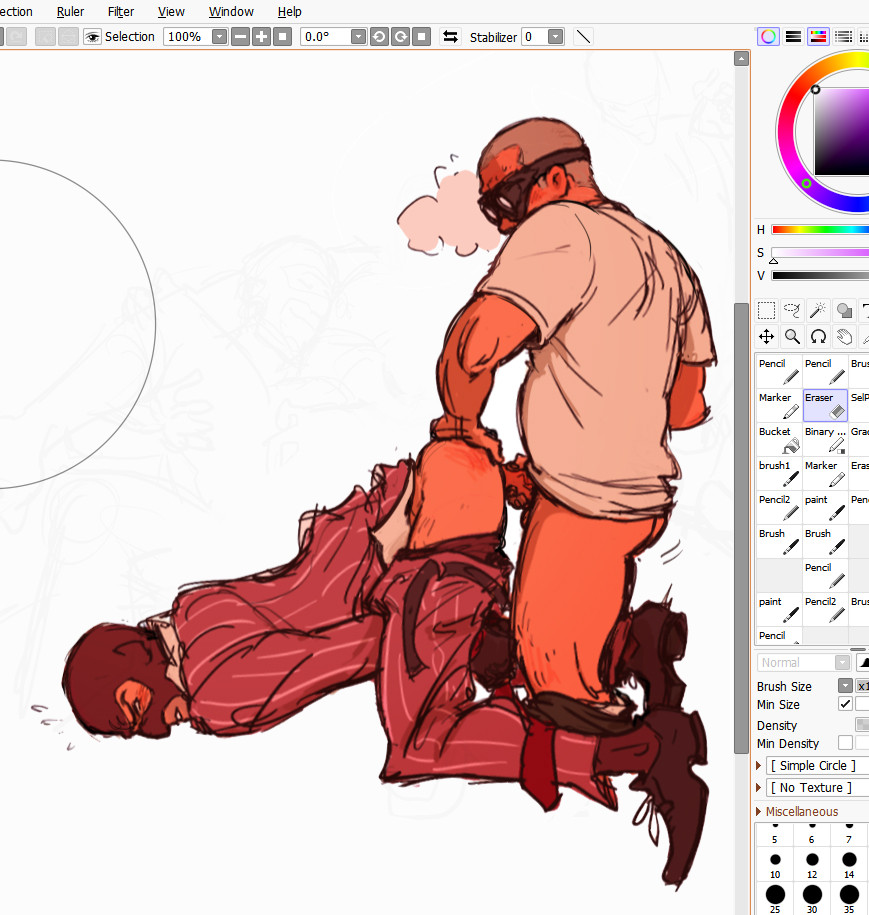Open the zoom percentage dropdown
The image size is (869, 915).
219,37
